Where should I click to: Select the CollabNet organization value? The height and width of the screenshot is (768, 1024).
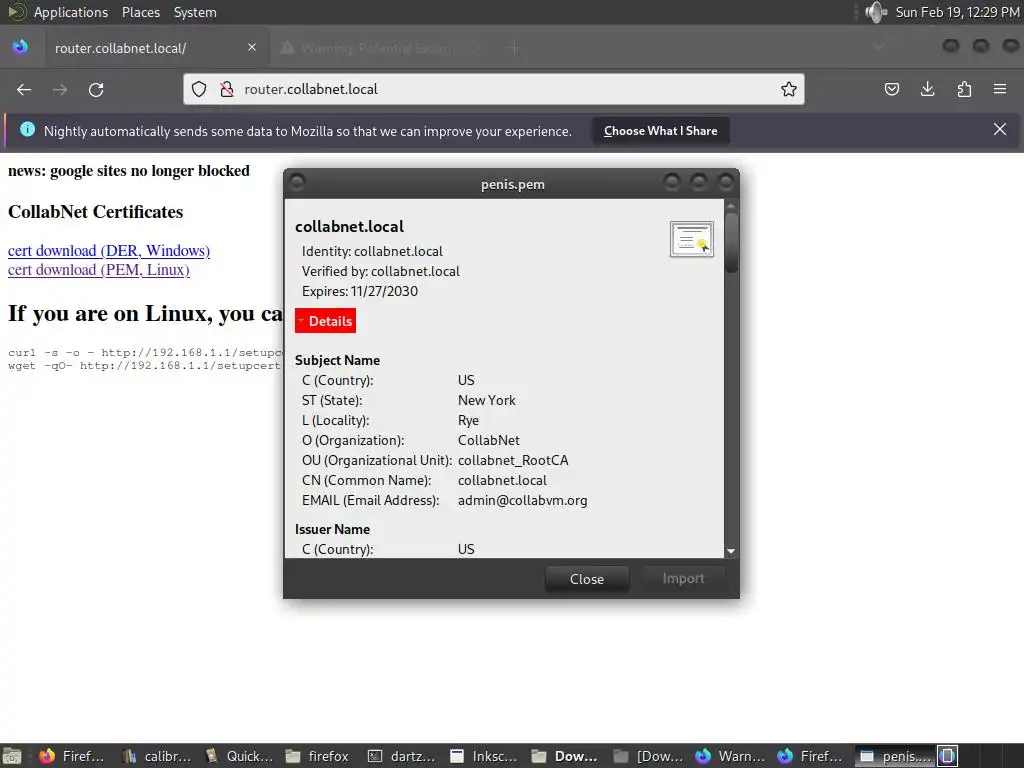pyautogui.click(x=488, y=440)
